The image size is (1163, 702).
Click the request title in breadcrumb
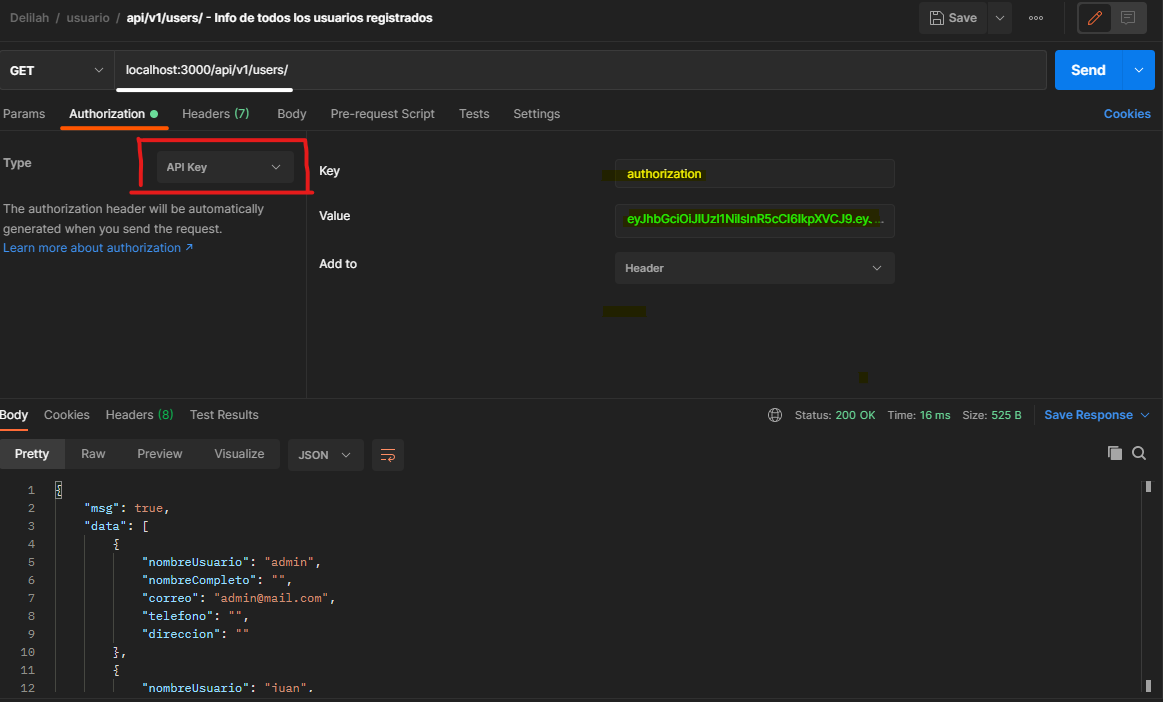279,18
